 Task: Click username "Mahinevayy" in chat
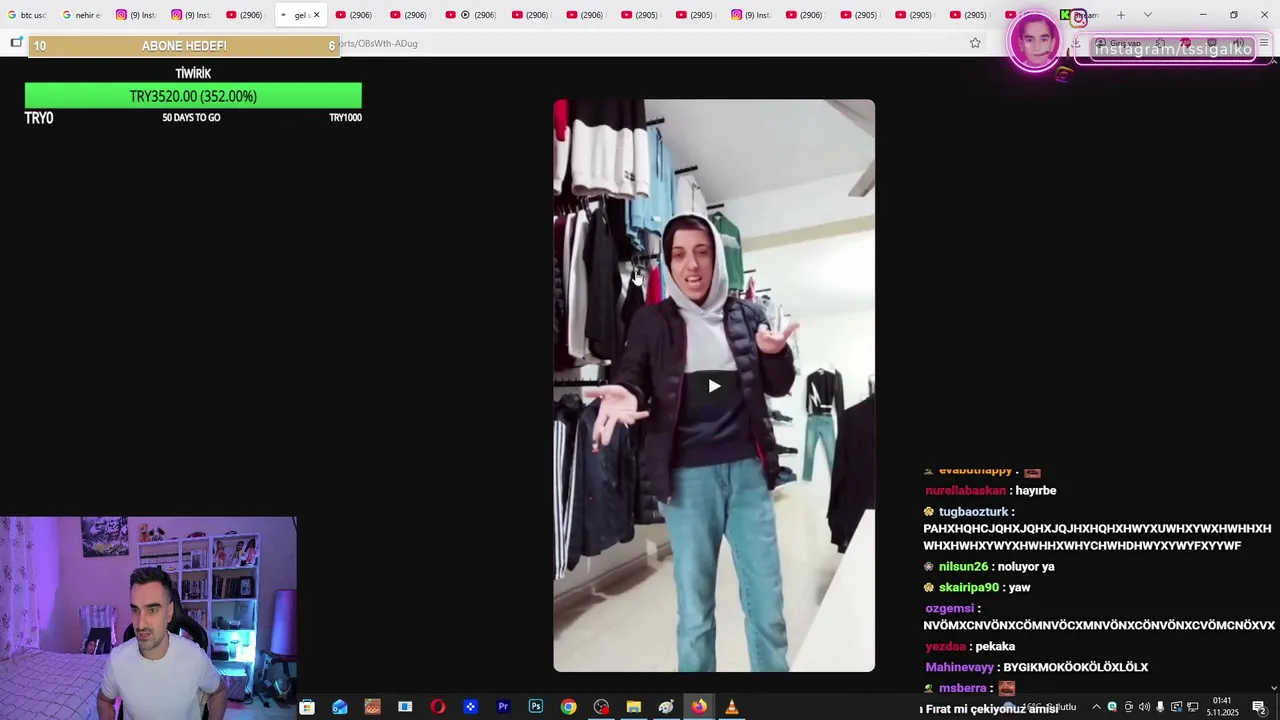click(959, 668)
